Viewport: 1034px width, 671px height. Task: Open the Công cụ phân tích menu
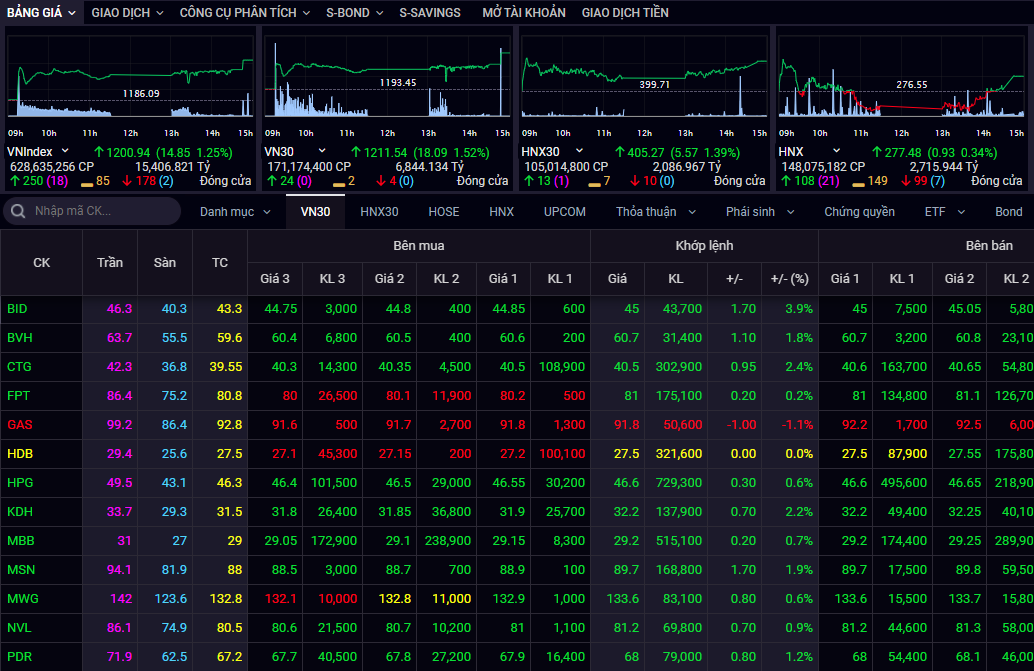(x=245, y=13)
